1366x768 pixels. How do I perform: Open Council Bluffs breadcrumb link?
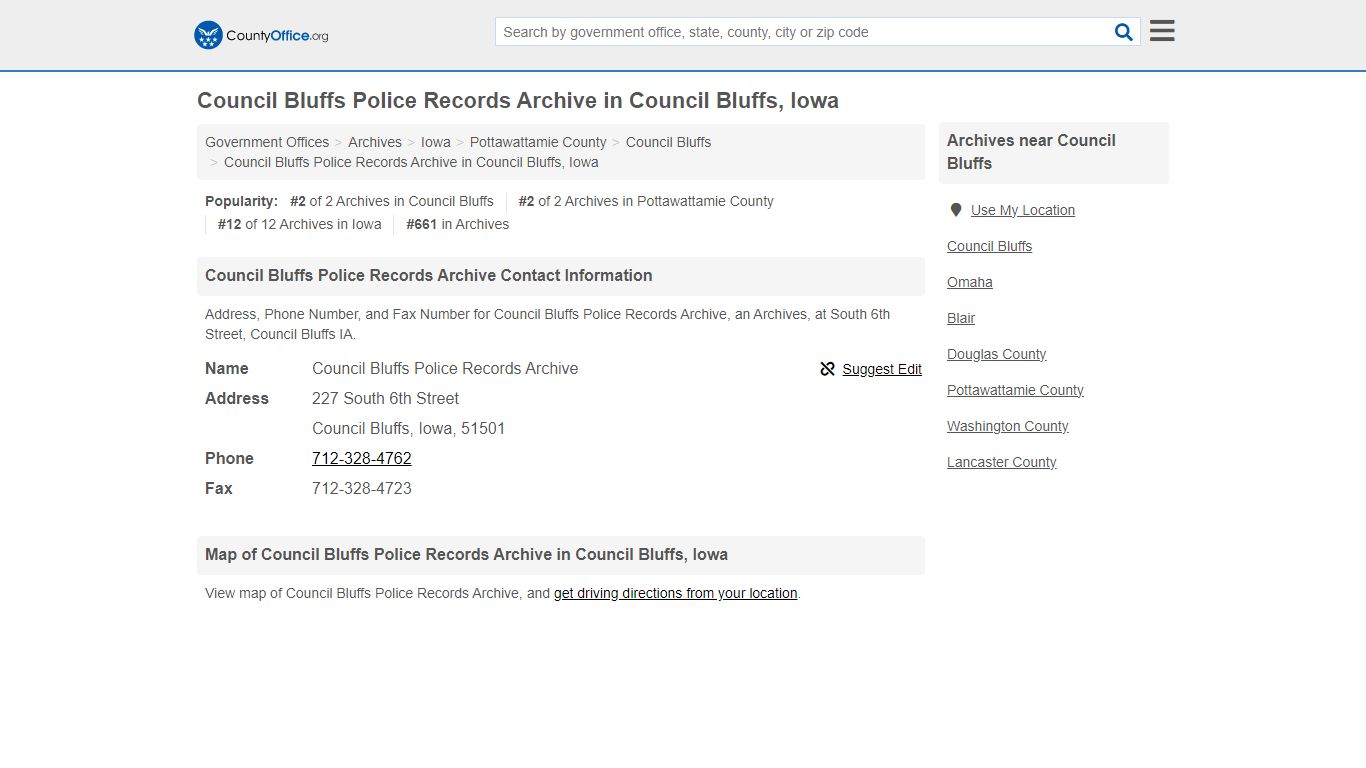668,142
